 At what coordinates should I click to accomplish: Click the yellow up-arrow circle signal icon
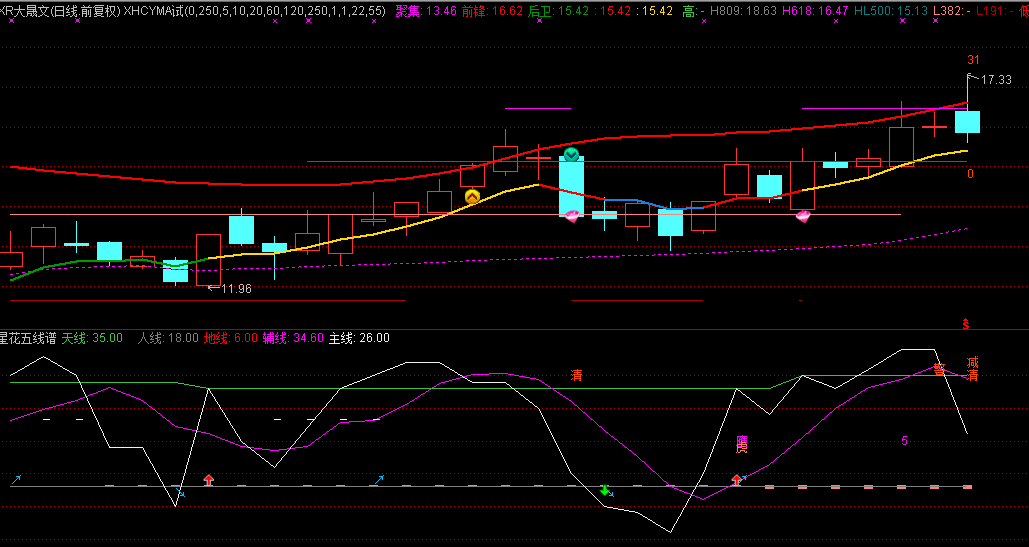click(x=472, y=197)
